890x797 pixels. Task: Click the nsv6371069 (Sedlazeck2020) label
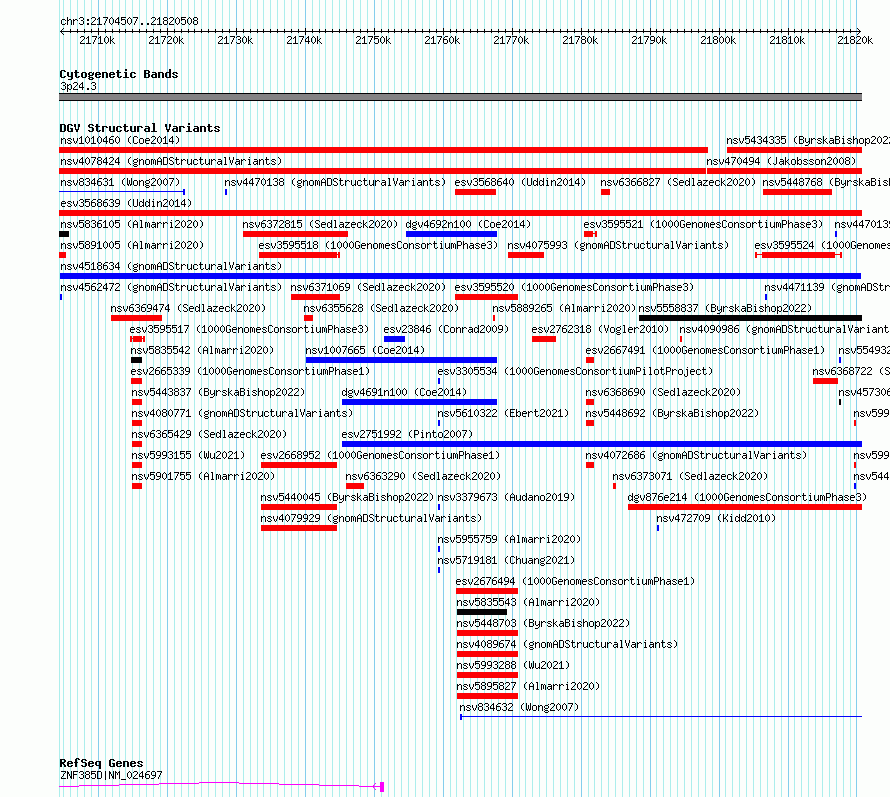[x=368, y=287]
